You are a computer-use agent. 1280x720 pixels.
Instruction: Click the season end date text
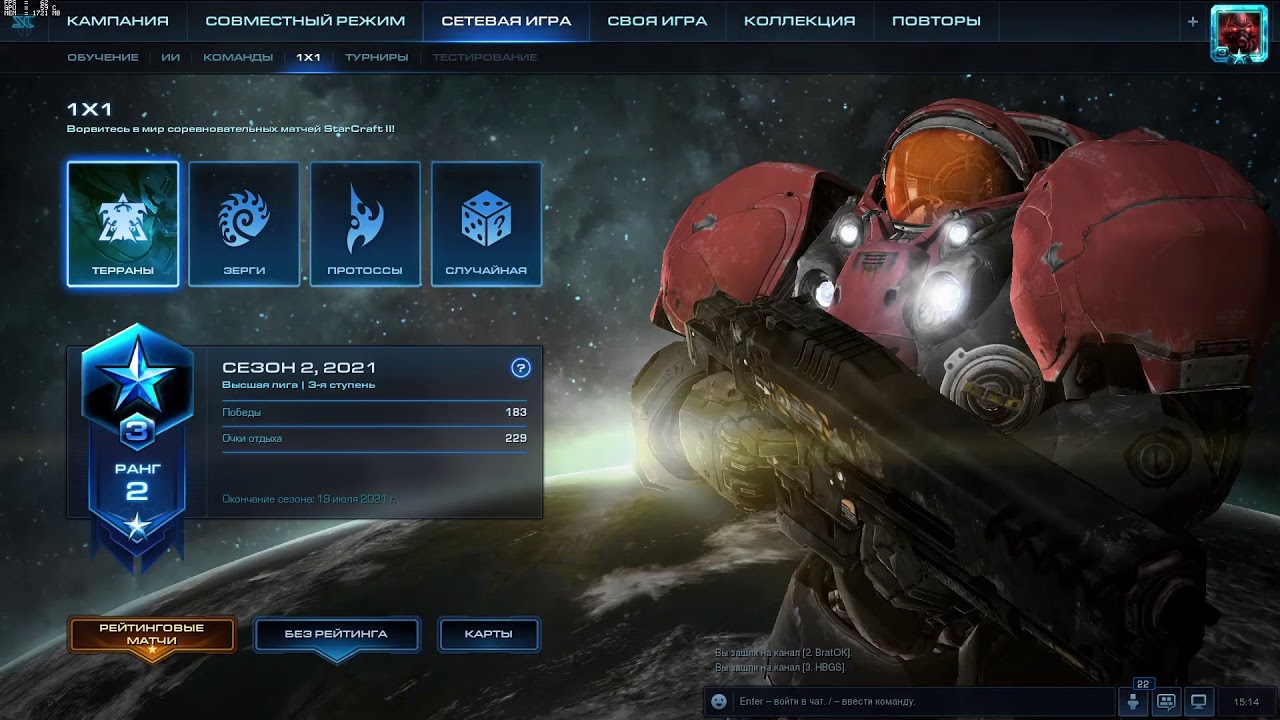(309, 498)
